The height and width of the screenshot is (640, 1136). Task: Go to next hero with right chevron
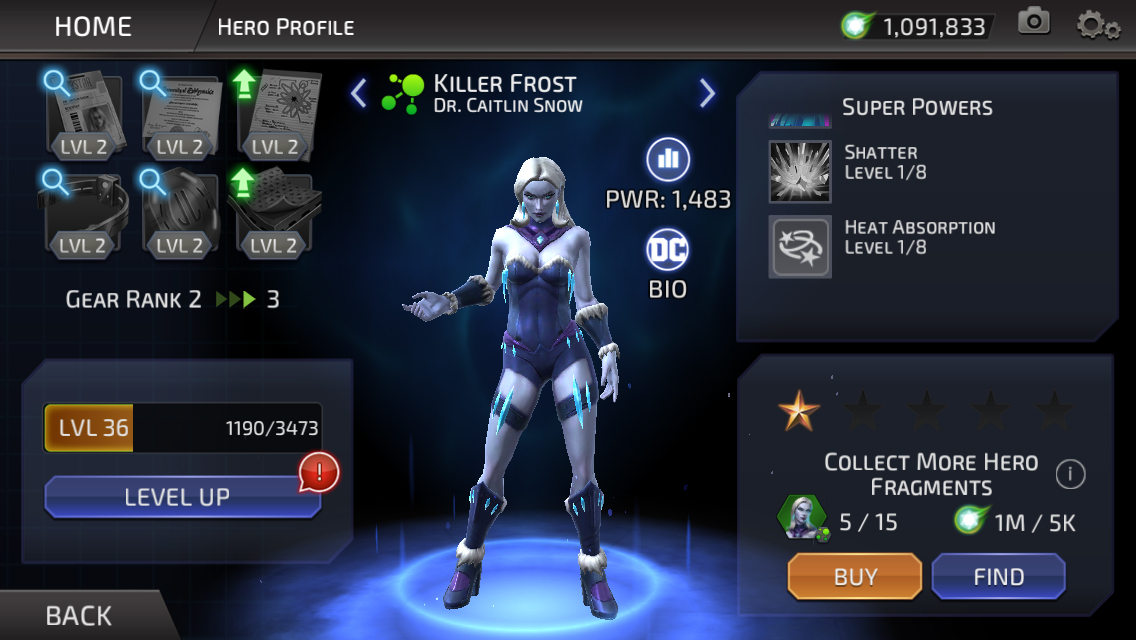(x=707, y=93)
